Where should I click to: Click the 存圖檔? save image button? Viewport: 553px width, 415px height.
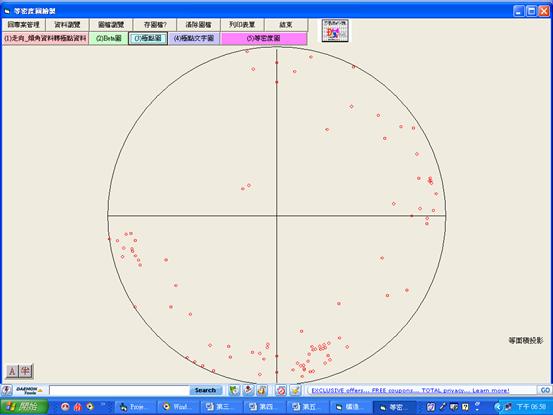click(x=154, y=25)
